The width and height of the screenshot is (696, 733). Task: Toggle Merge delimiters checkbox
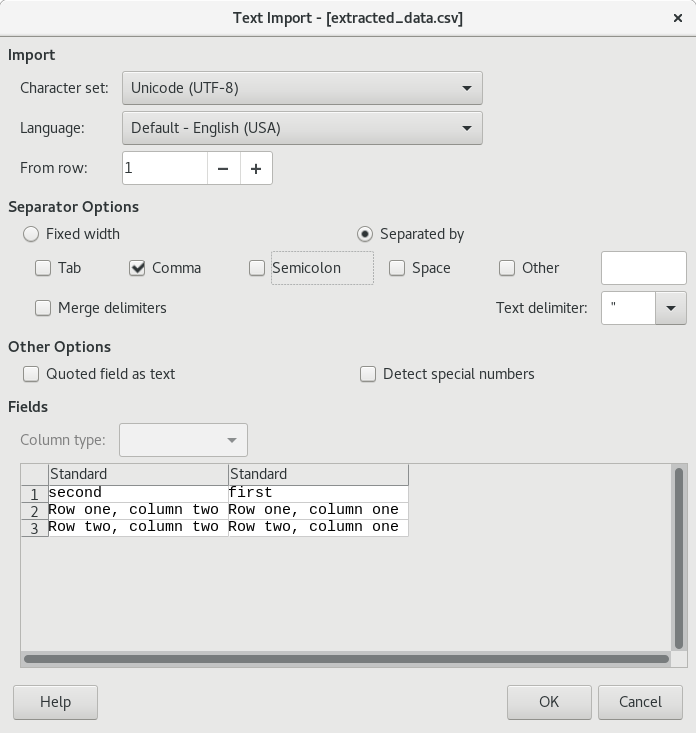43,308
